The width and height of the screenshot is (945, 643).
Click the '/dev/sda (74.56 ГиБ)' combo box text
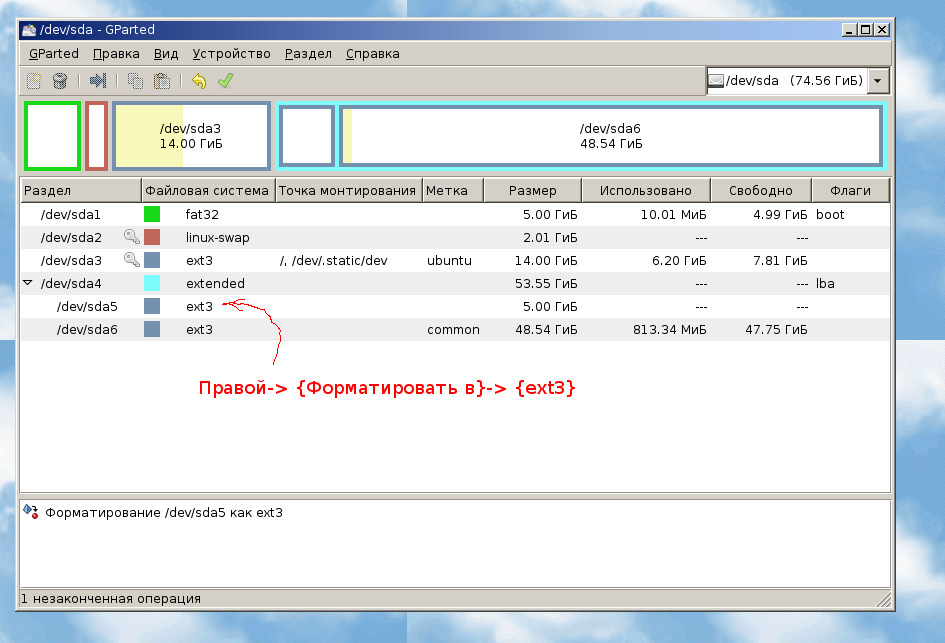794,80
